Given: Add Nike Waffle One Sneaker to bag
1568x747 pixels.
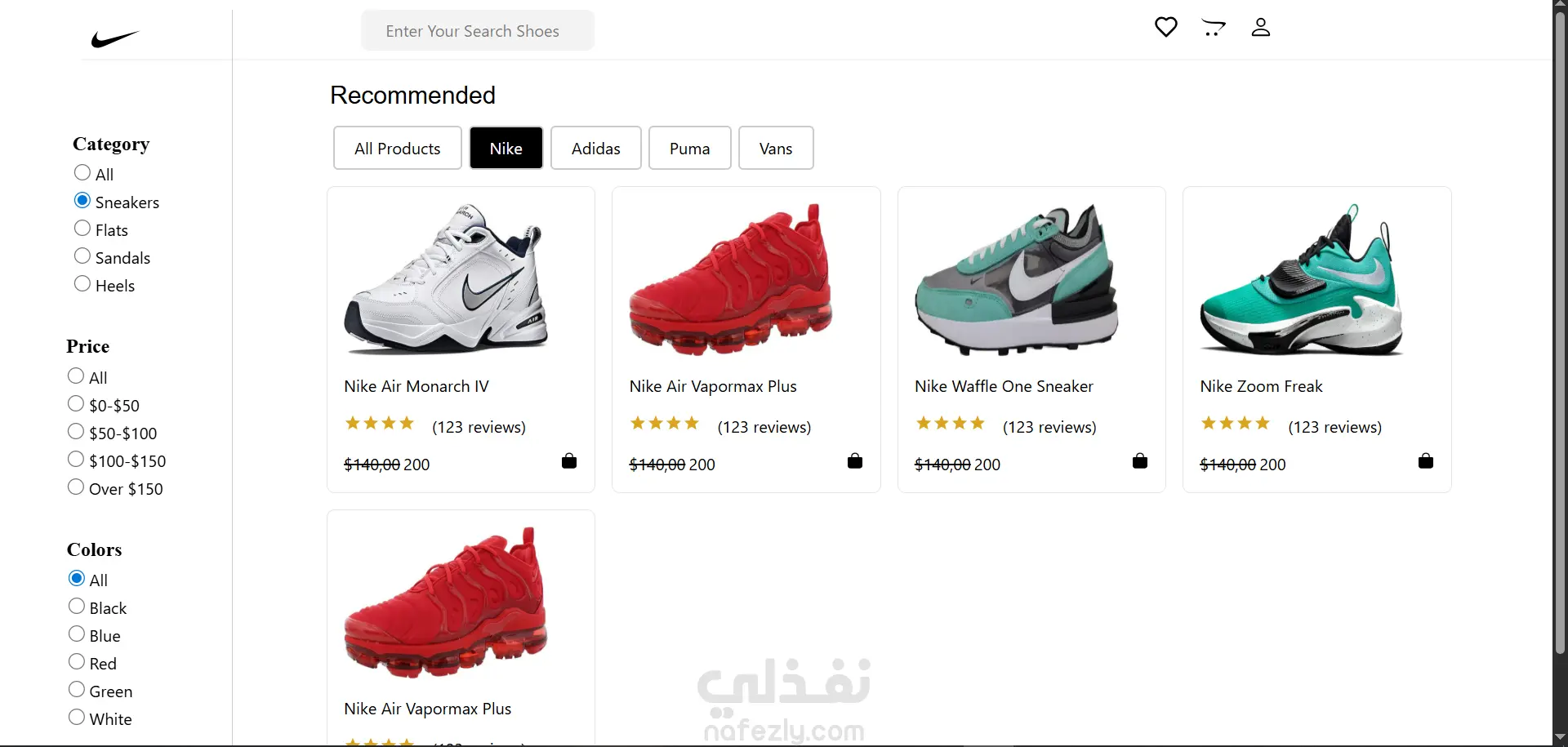Looking at the screenshot, I should pos(1140,461).
